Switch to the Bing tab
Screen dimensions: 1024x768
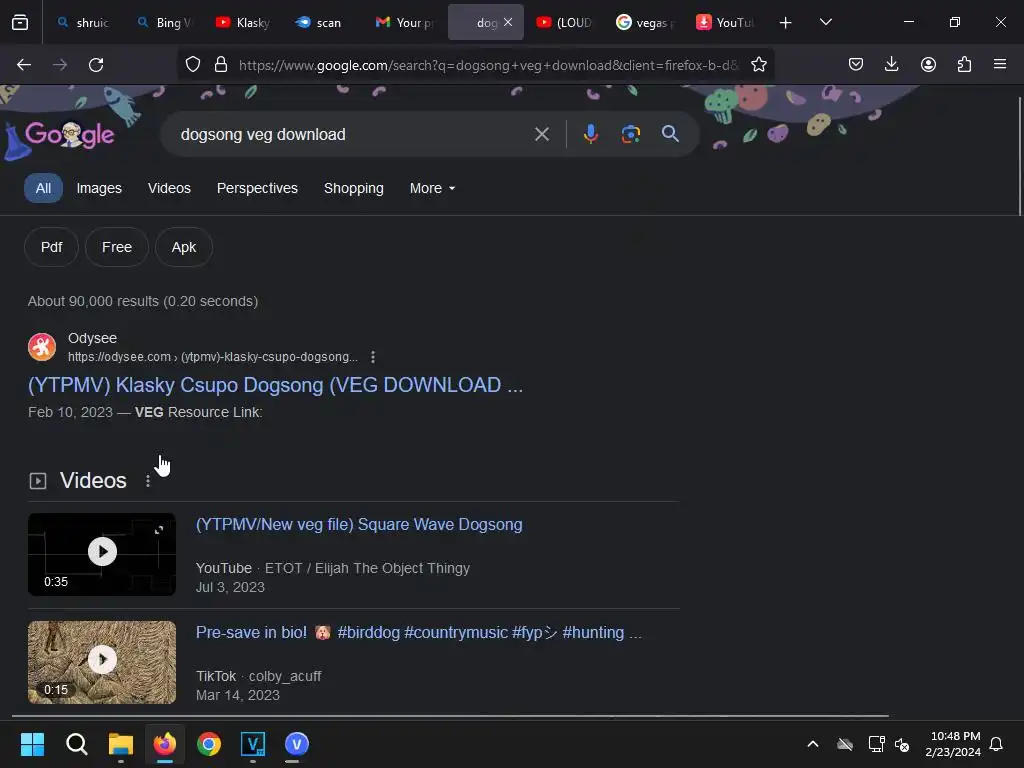(x=163, y=23)
